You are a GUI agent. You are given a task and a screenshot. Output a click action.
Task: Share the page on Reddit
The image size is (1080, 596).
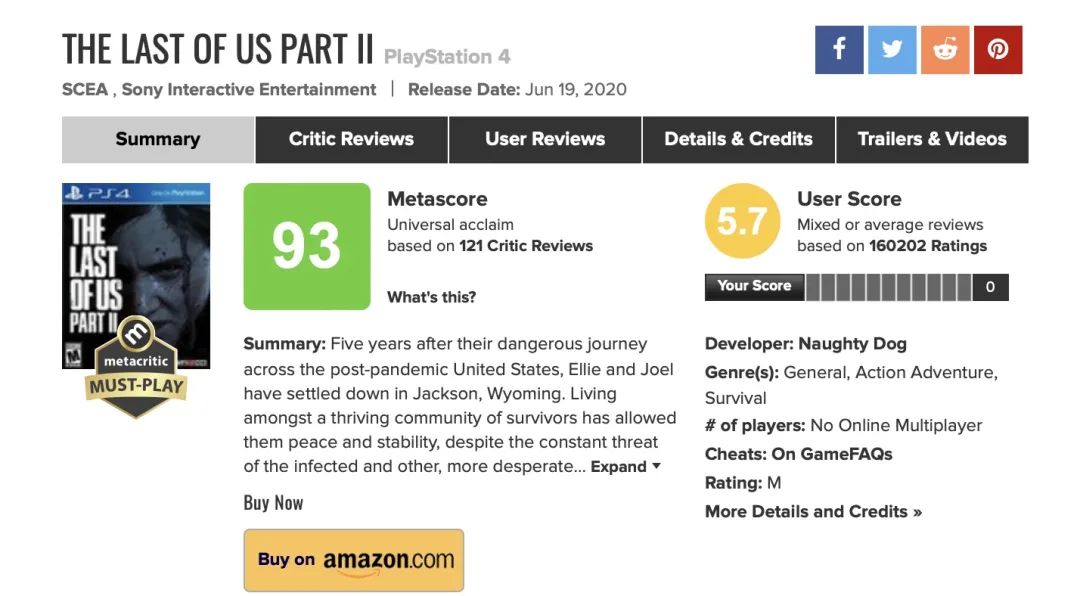pos(945,50)
